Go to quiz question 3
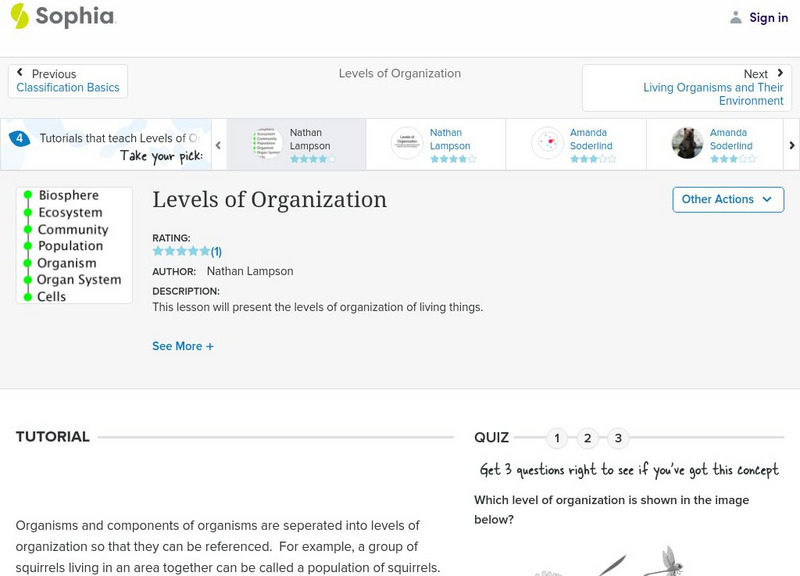The image size is (800, 576). coord(618,438)
